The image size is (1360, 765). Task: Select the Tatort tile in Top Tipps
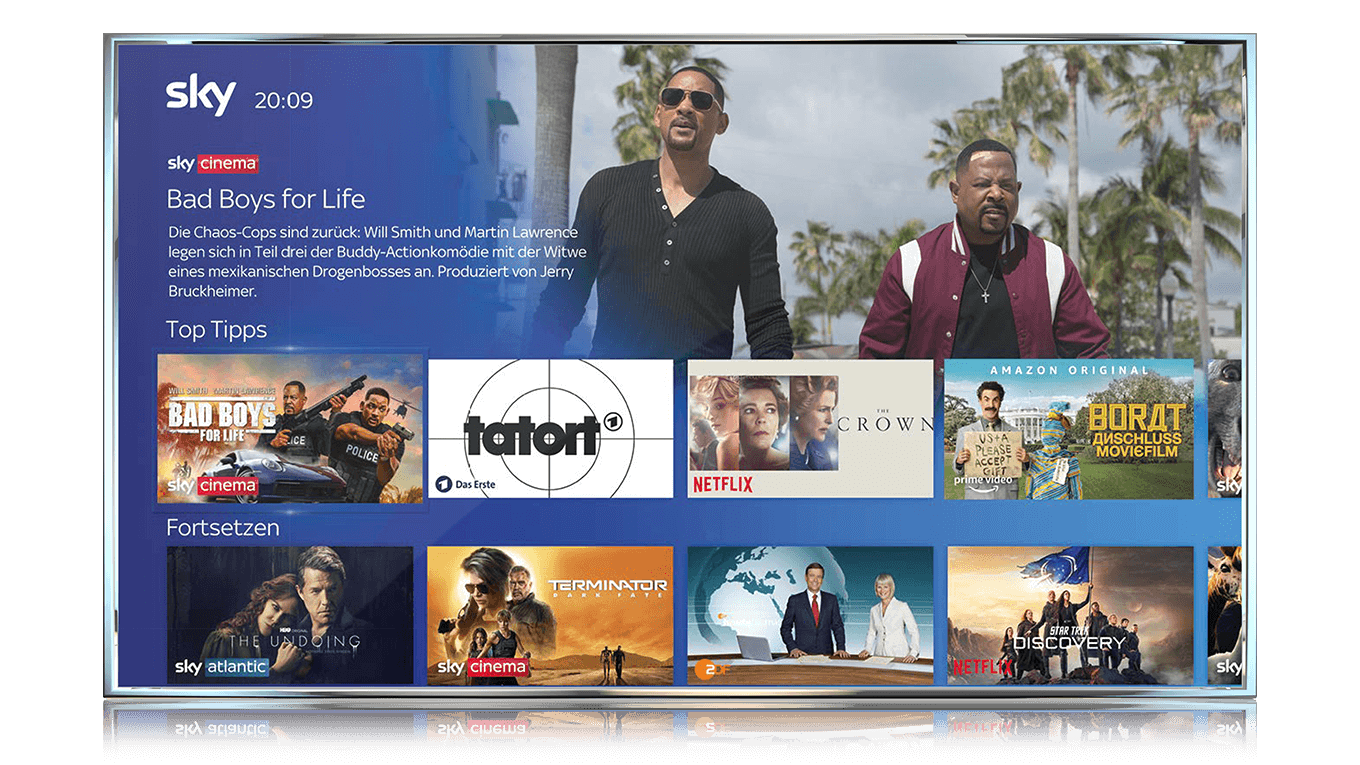pyautogui.click(x=550, y=429)
